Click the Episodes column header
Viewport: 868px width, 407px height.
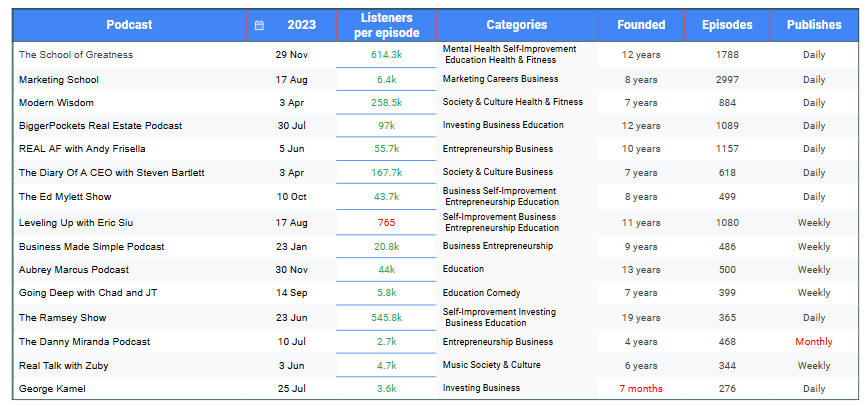(x=727, y=25)
